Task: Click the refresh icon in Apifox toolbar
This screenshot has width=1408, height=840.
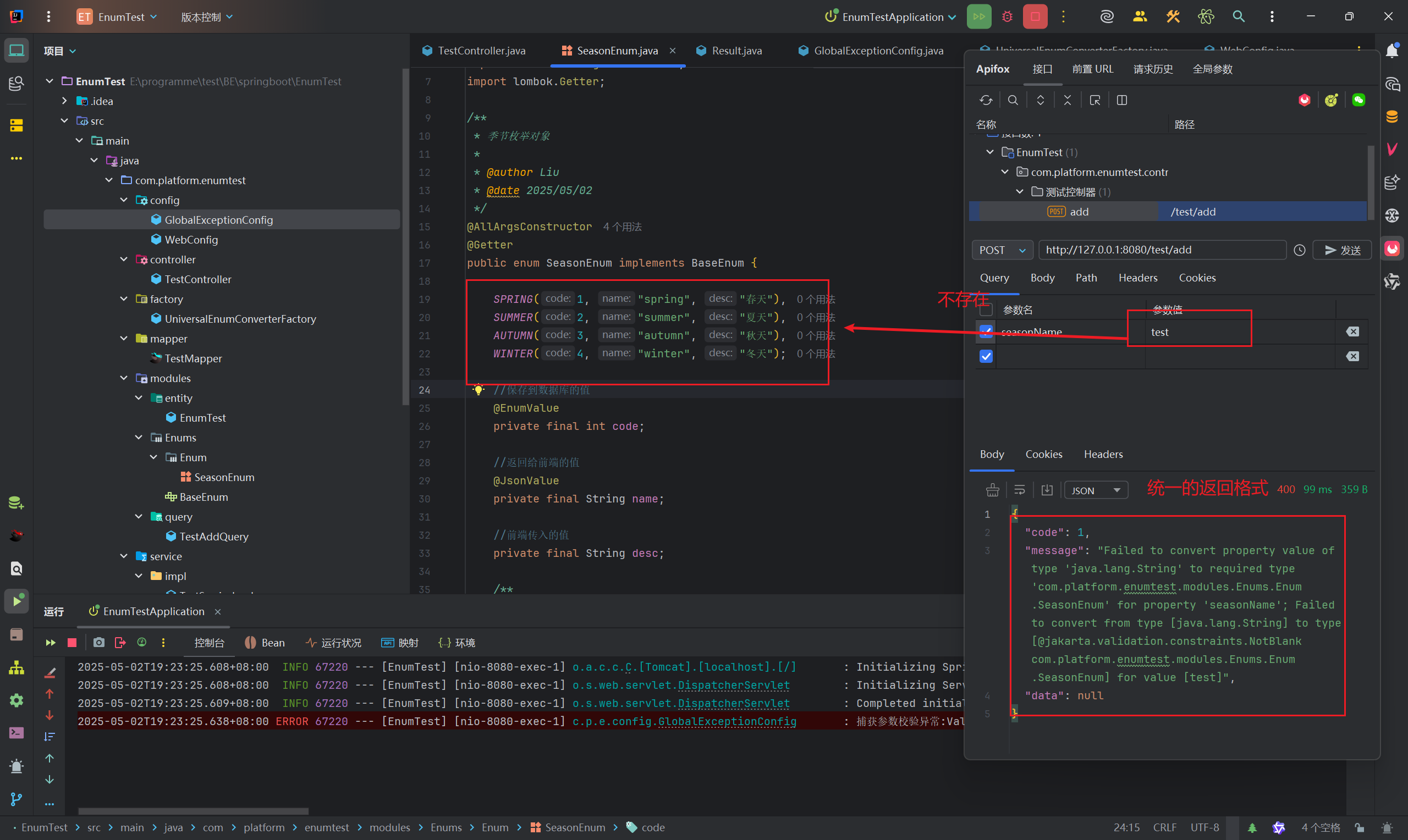Action: (986, 100)
